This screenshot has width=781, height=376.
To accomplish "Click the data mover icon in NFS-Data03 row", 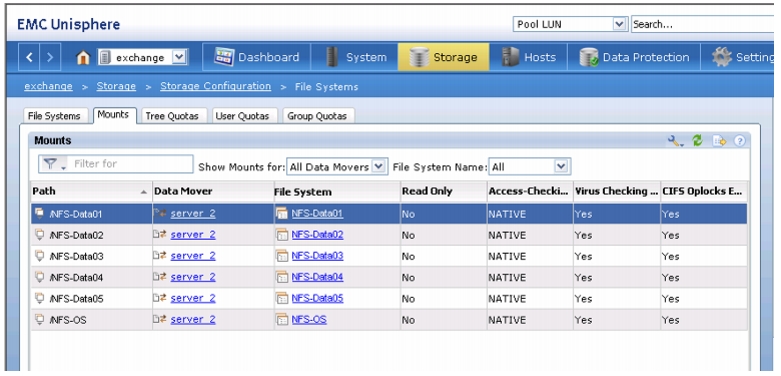I will pos(160,256).
